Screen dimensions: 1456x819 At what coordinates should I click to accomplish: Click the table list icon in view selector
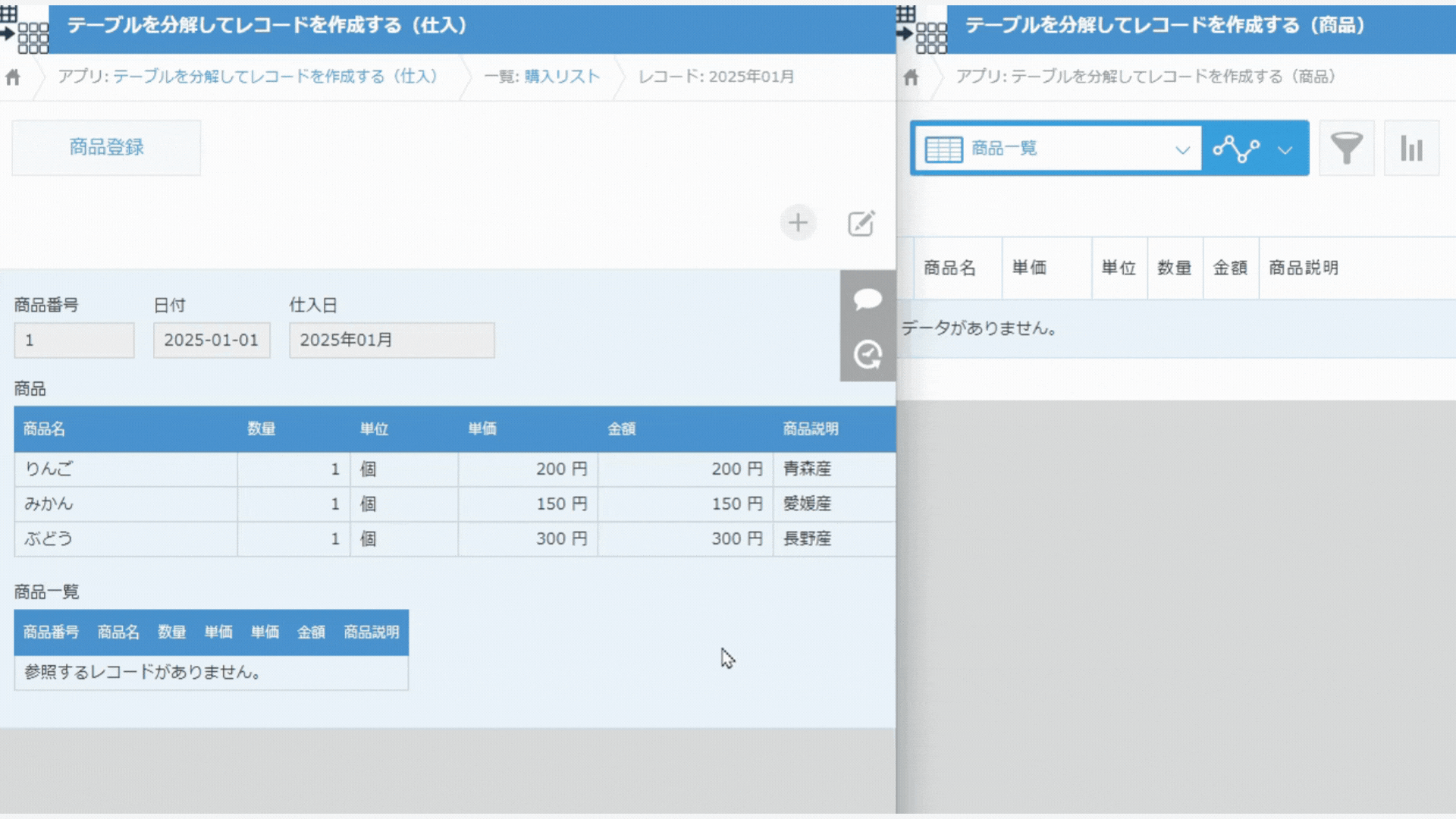[944, 149]
